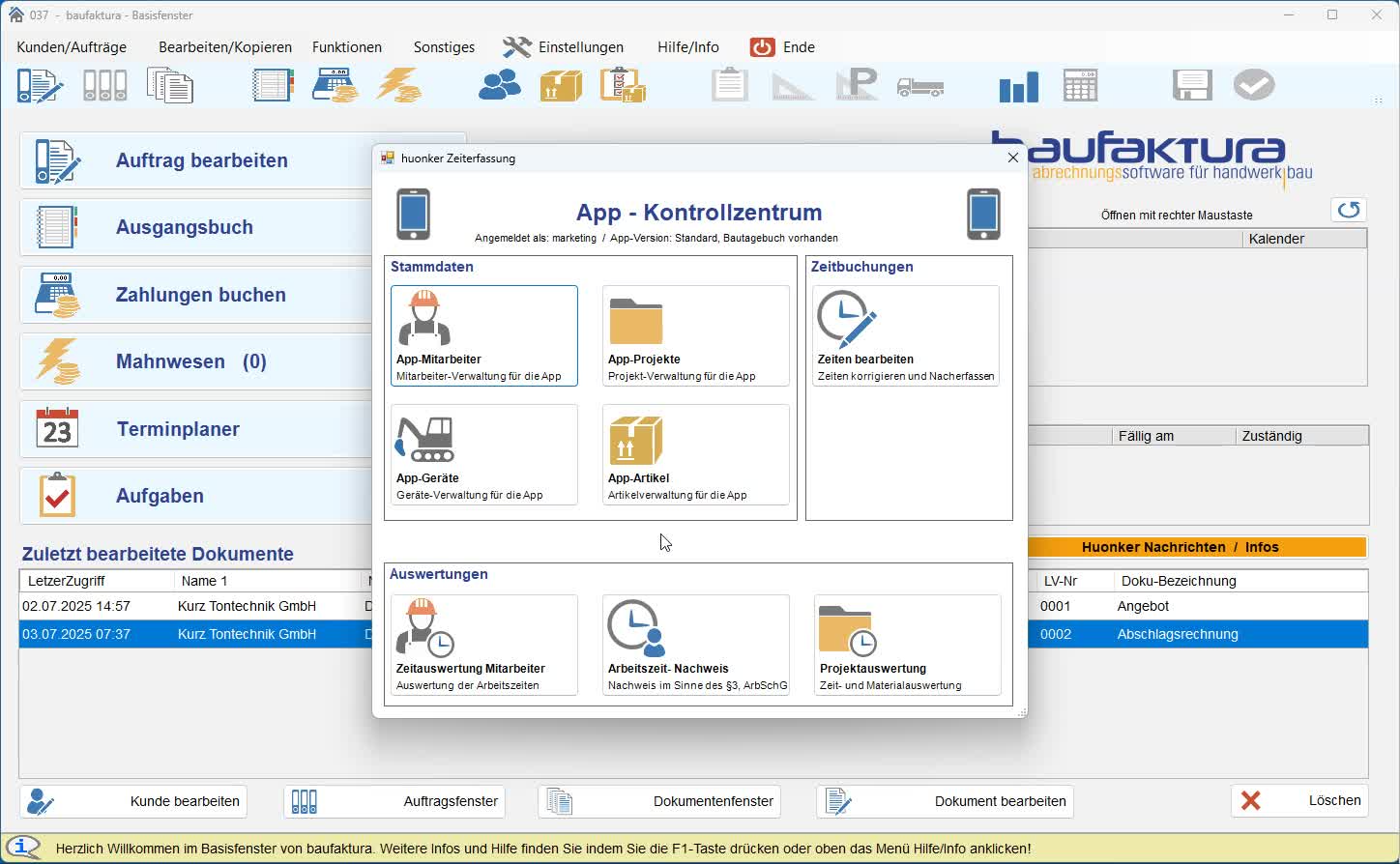This screenshot has height=864, width=1400.
Task: Click the bar chart statistics toolbar icon
Action: pos(1018,86)
